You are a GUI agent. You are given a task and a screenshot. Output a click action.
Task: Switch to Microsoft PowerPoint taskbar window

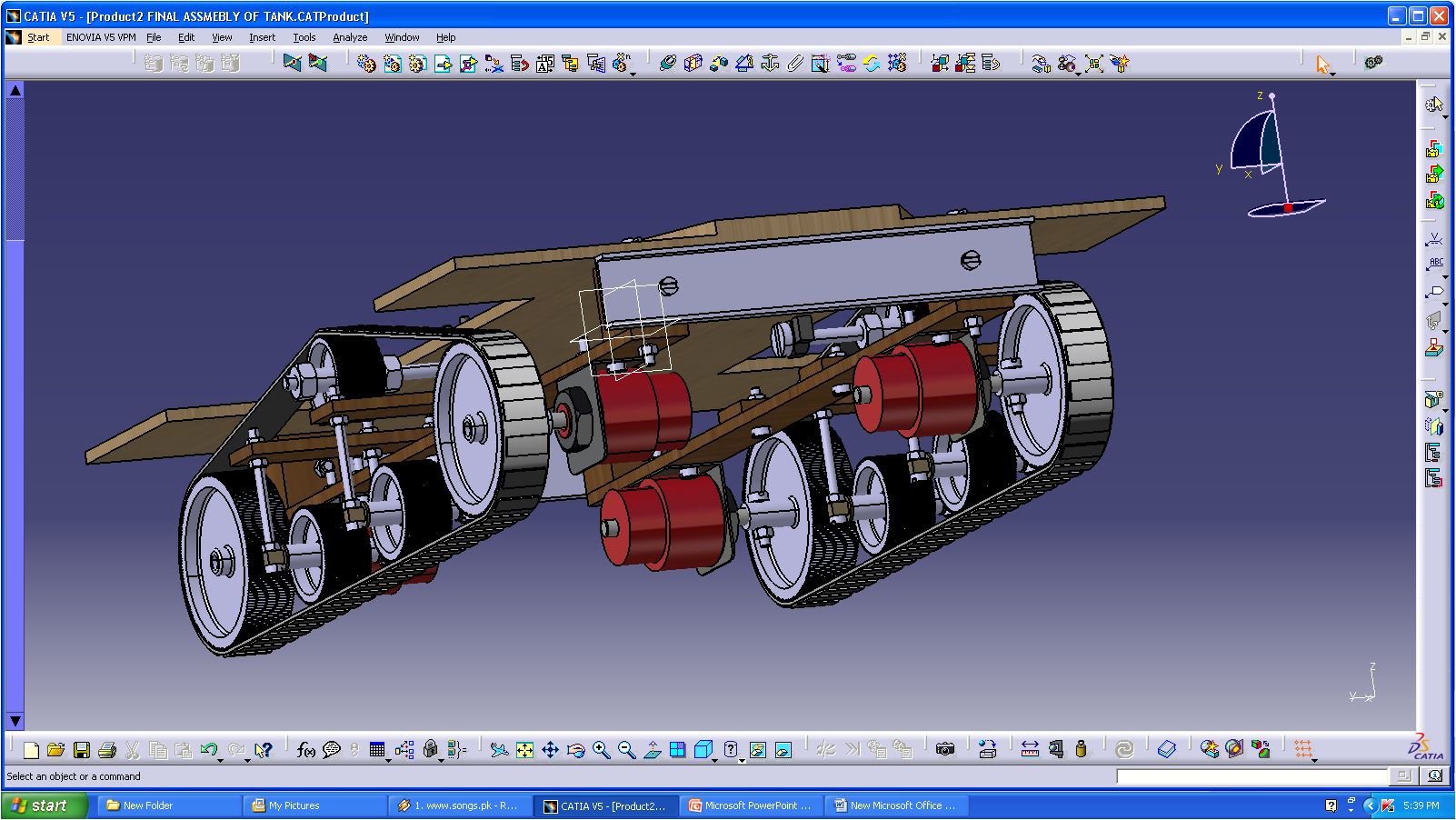(750, 805)
